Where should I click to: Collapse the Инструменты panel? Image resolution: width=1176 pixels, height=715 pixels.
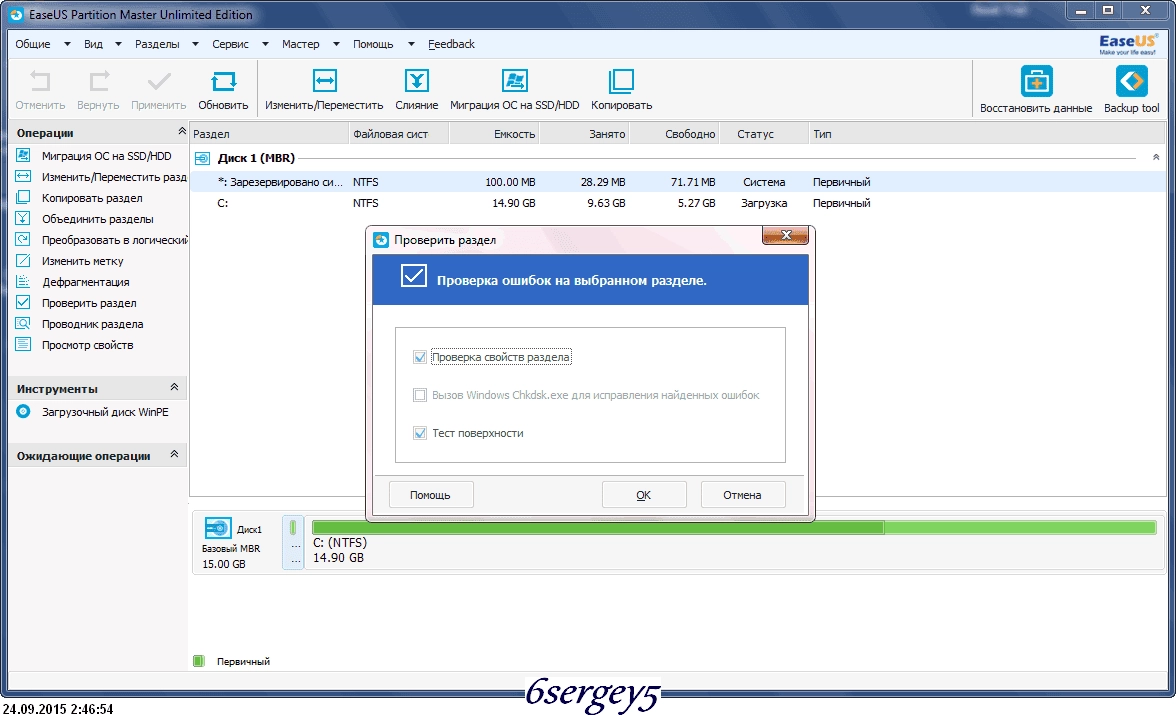coord(174,387)
